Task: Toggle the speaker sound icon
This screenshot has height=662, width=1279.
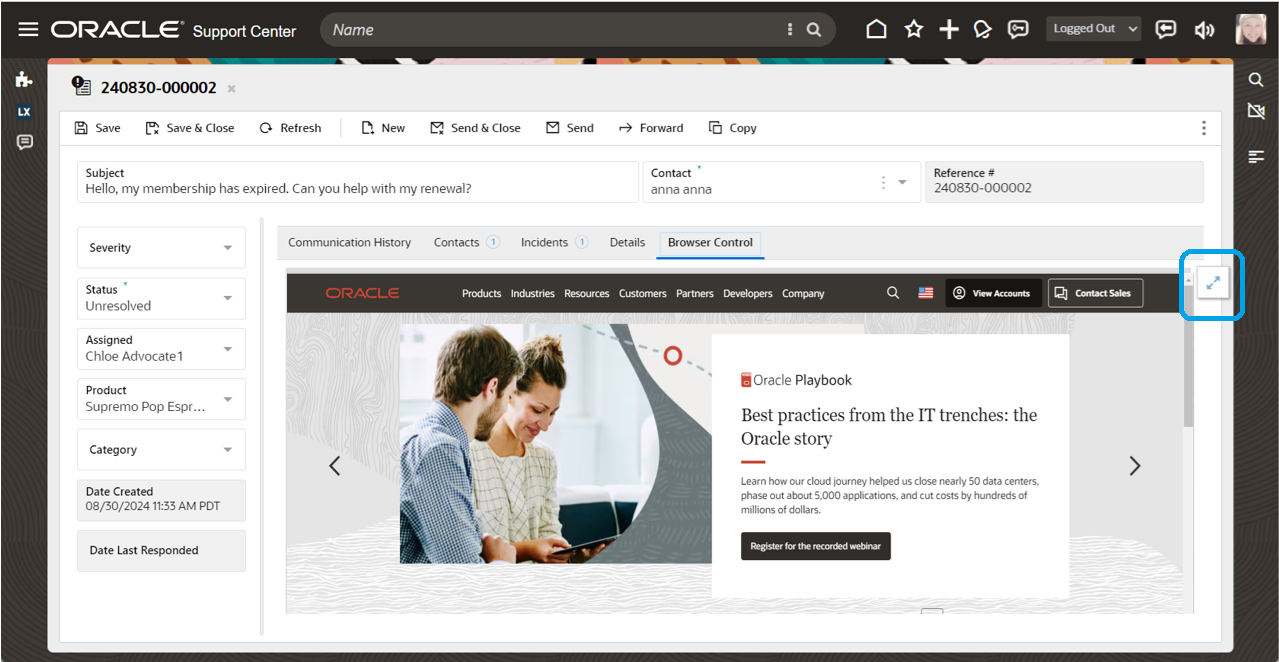Action: [1204, 29]
